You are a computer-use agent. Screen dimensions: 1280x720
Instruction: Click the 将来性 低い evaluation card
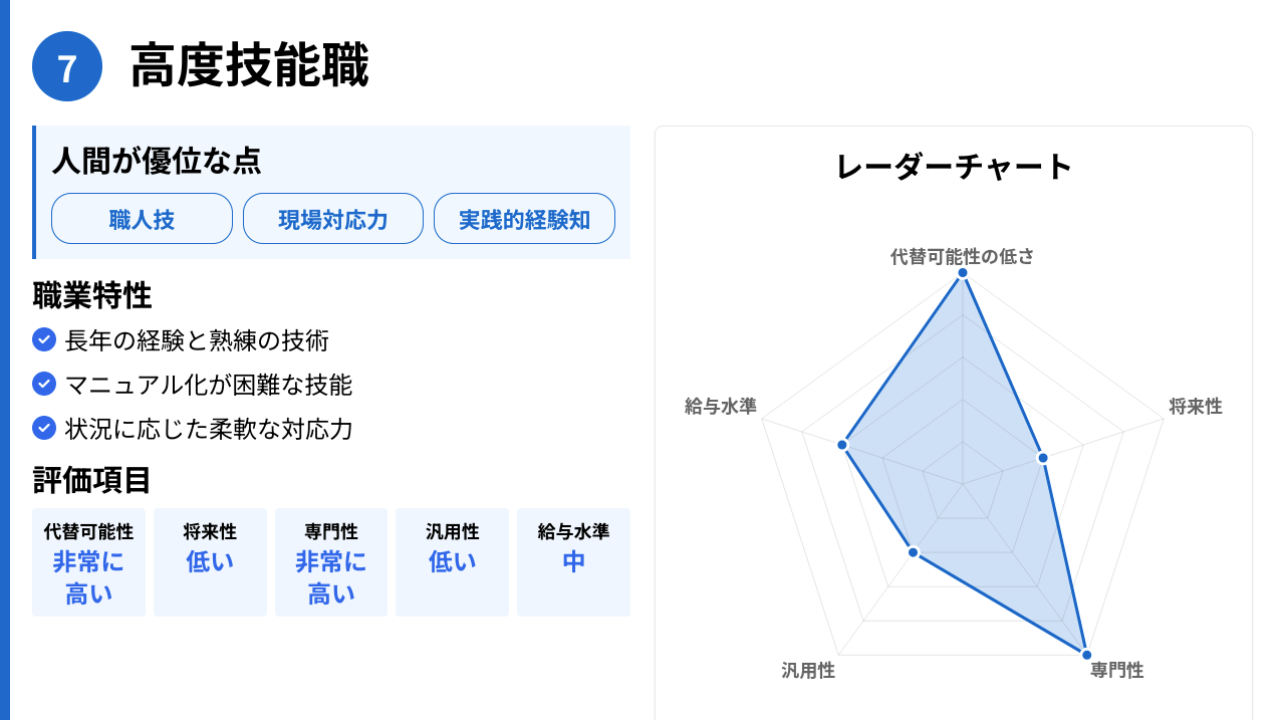coord(210,562)
